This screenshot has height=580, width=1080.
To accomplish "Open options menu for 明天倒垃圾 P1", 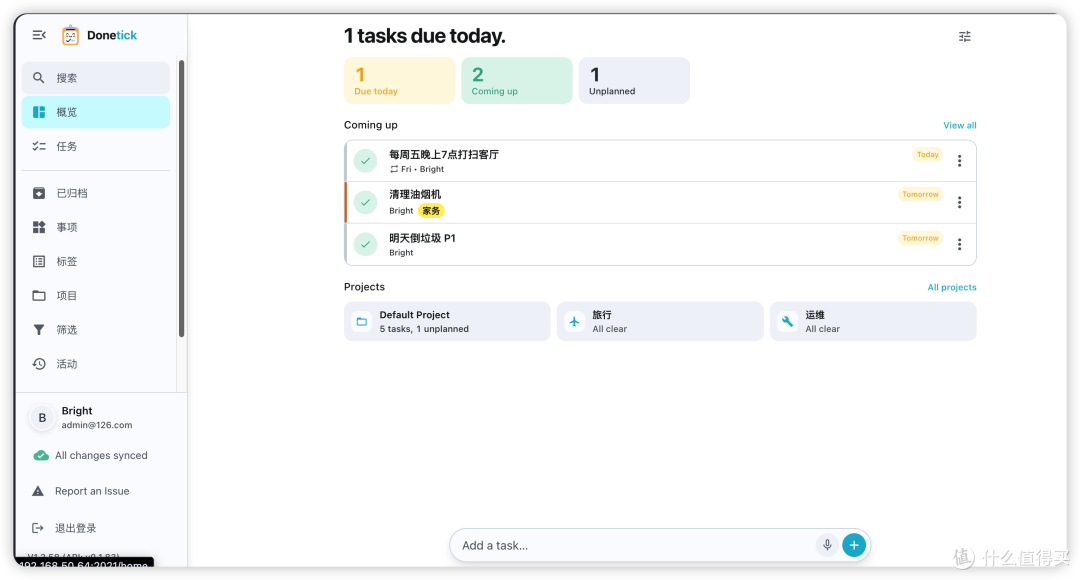I will [959, 245].
